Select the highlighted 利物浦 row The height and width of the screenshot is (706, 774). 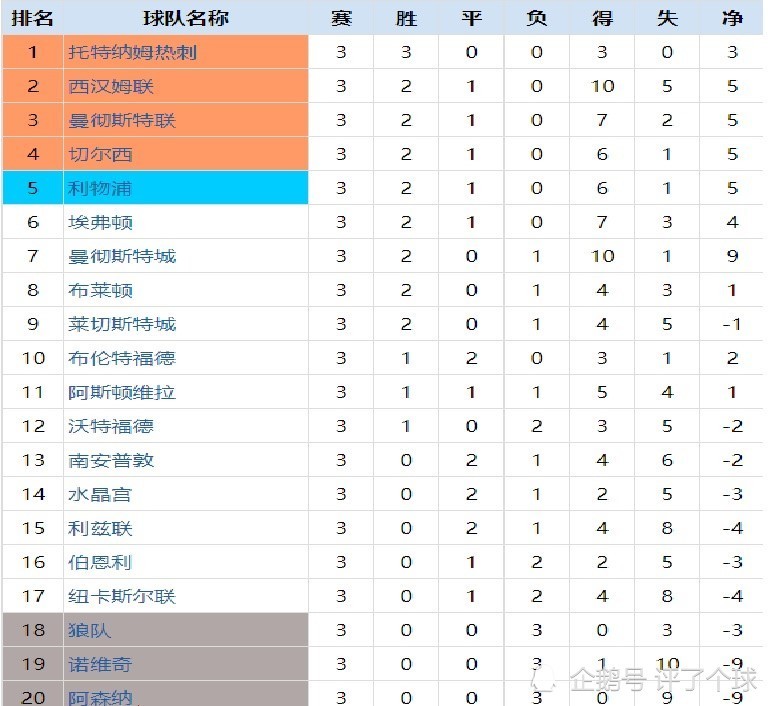point(383,188)
